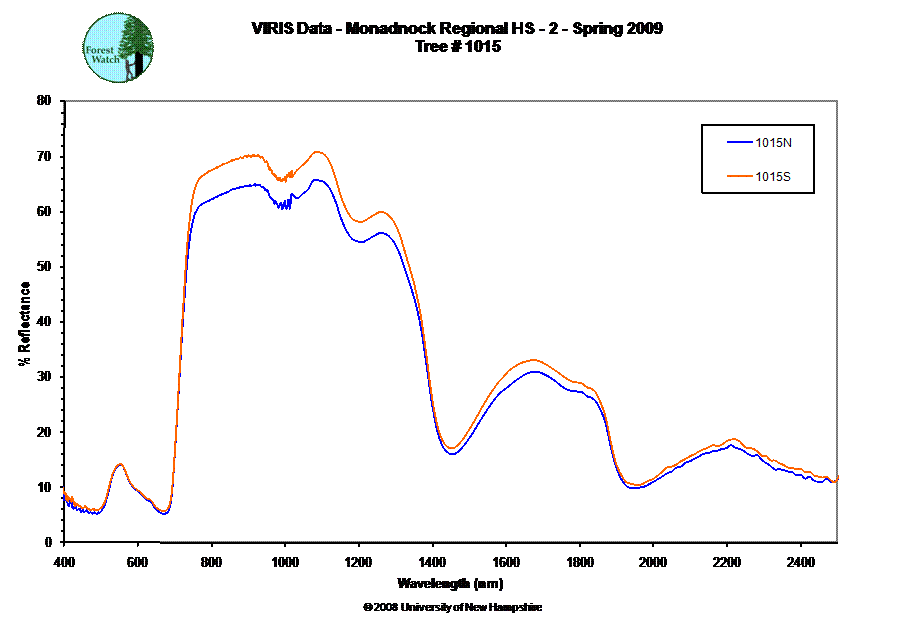Click the blue curve's noisy dip on the plateau

tap(285, 204)
